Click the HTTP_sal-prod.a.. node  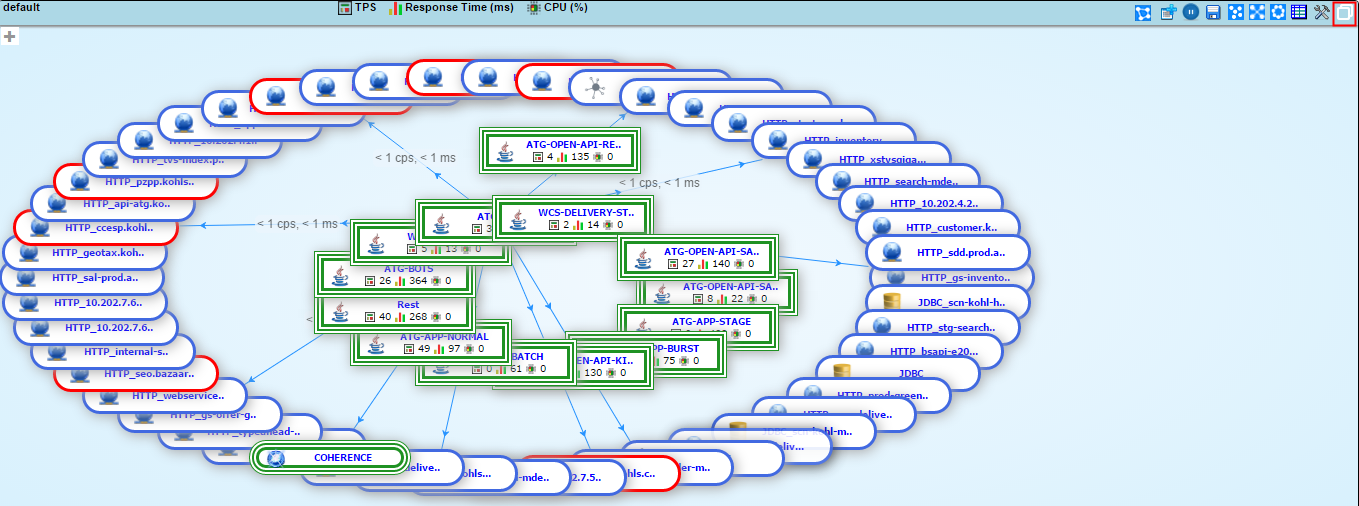tap(82, 277)
